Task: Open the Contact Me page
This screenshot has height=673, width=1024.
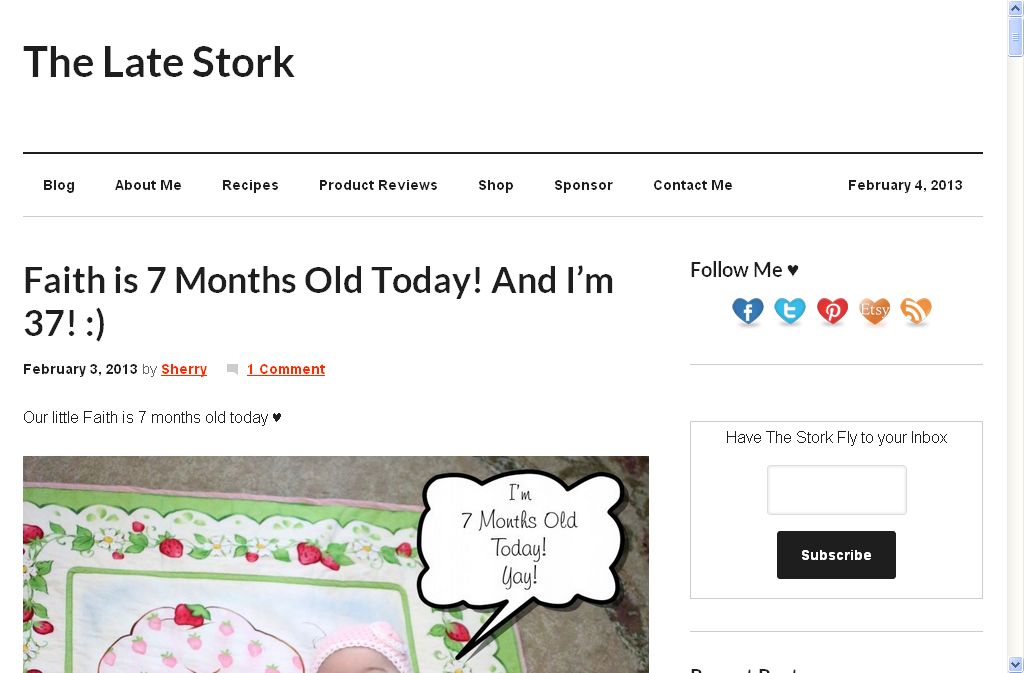Action: coord(693,185)
